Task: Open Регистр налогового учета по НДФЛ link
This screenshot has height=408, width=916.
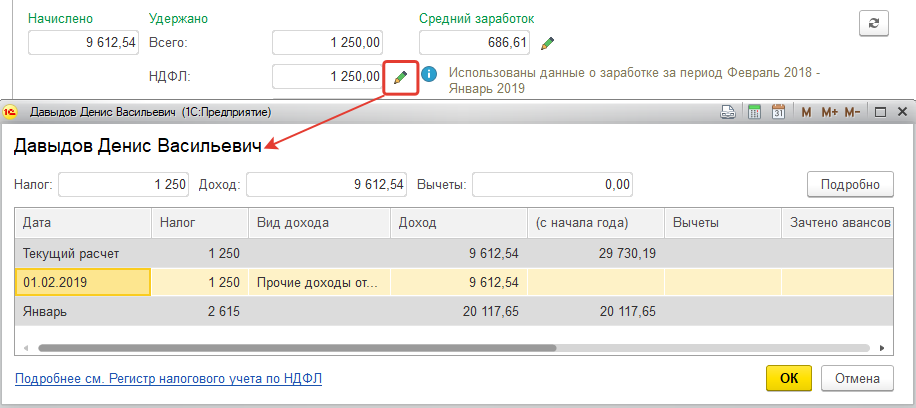Action: click(168, 379)
